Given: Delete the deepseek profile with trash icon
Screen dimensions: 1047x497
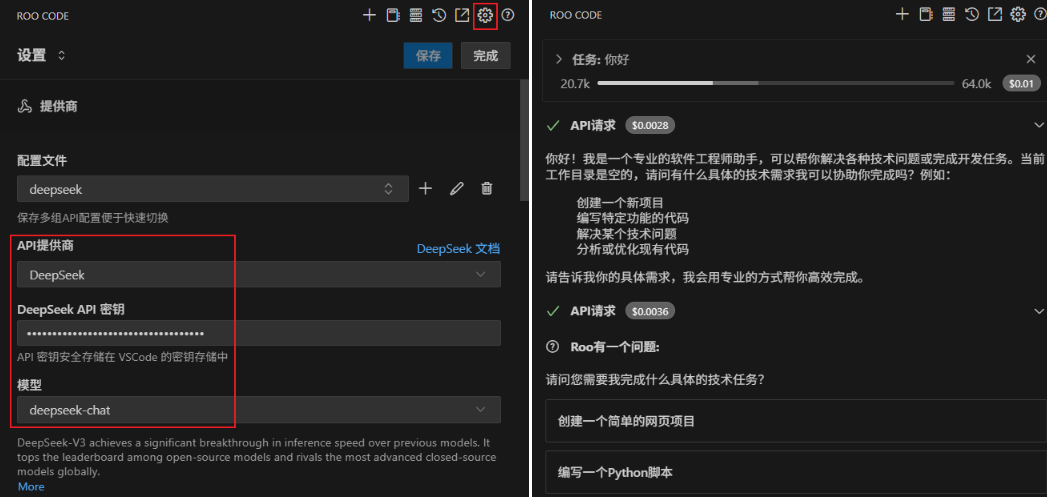Looking at the screenshot, I should pyautogui.click(x=487, y=188).
